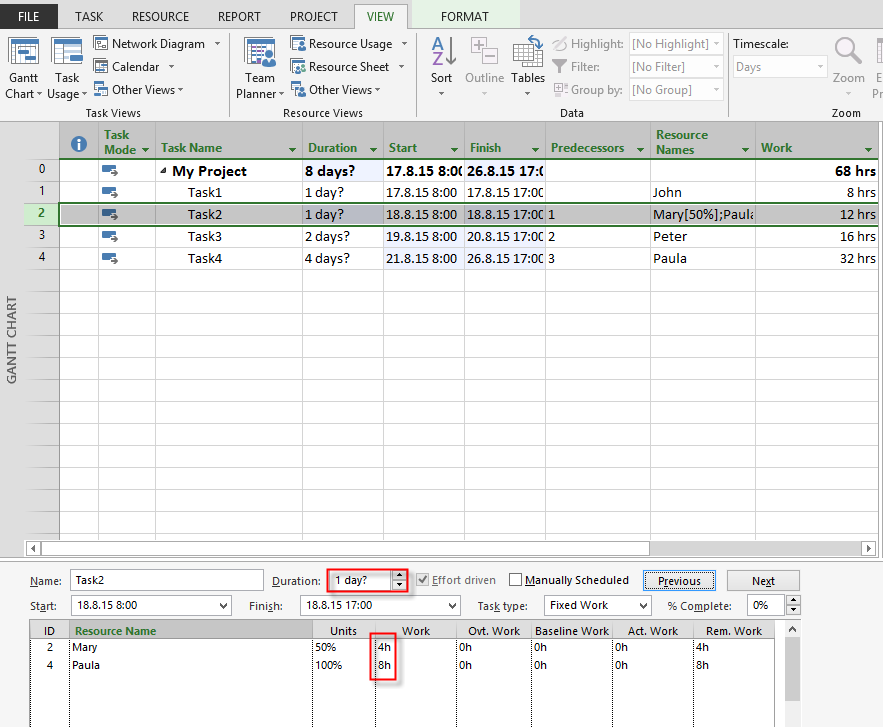Expand the Task type dropdown
Screen dimensions: 883x727
tap(640, 606)
